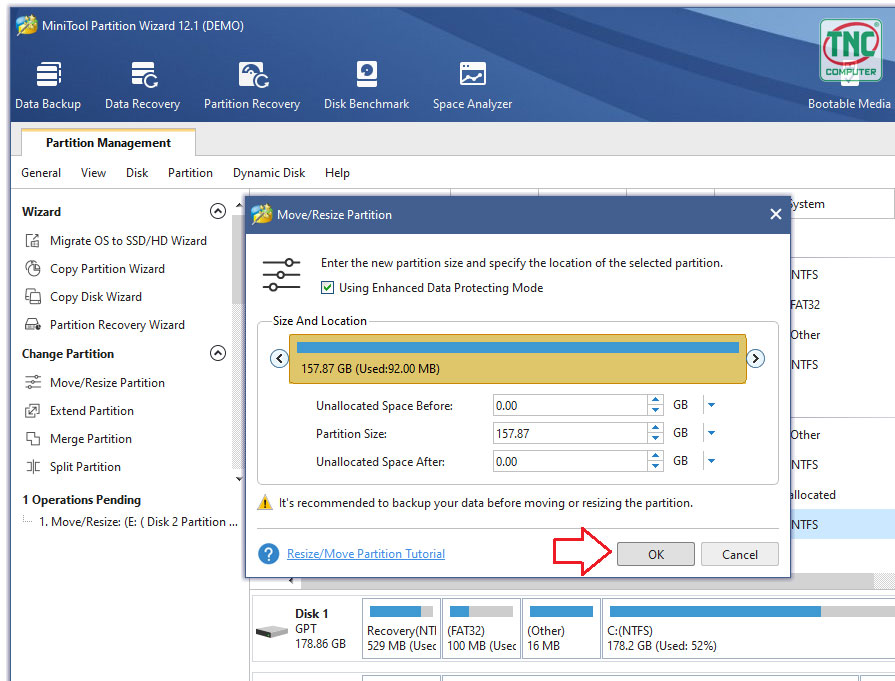Collapse the Wizard section
This screenshot has height=681, width=895.
click(x=217, y=211)
